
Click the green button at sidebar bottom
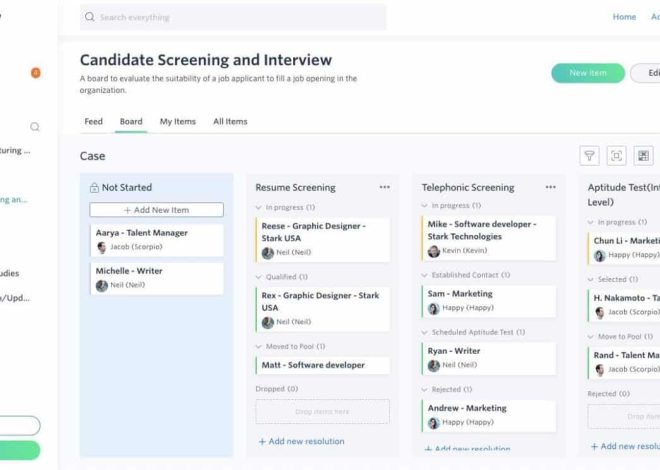click(20, 450)
